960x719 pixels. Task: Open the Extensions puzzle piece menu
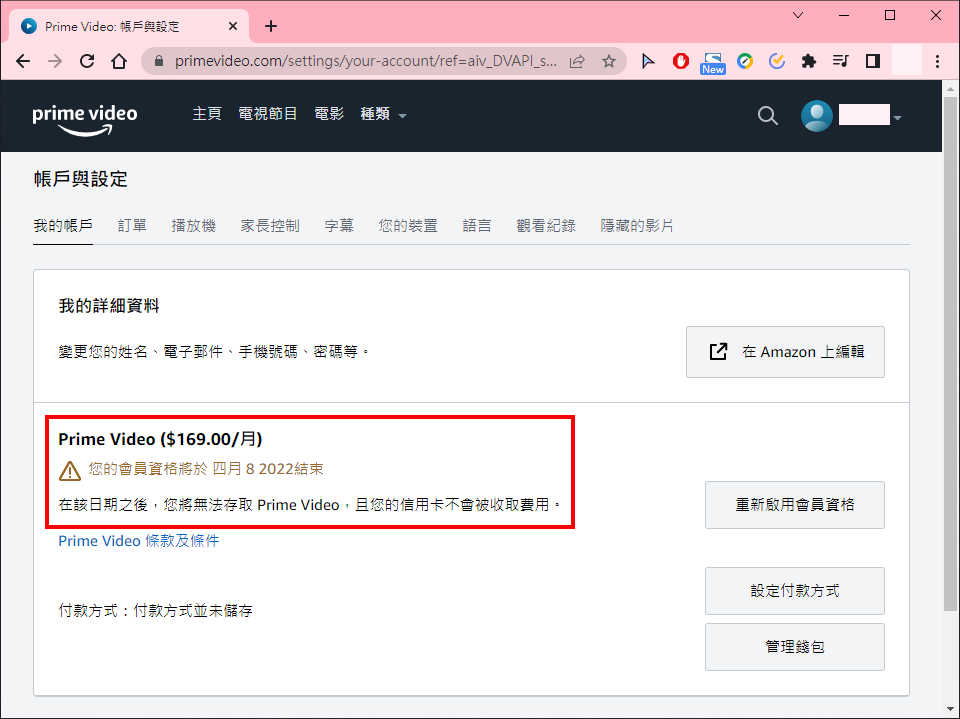point(809,61)
